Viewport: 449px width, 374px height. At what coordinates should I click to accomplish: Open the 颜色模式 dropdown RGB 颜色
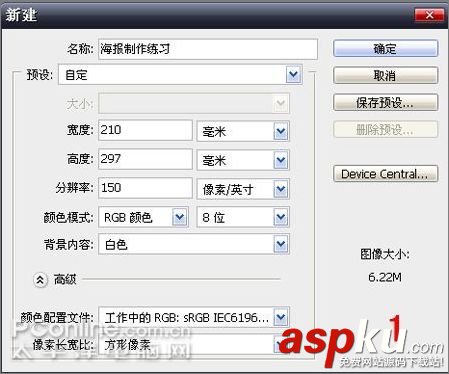click(144, 217)
